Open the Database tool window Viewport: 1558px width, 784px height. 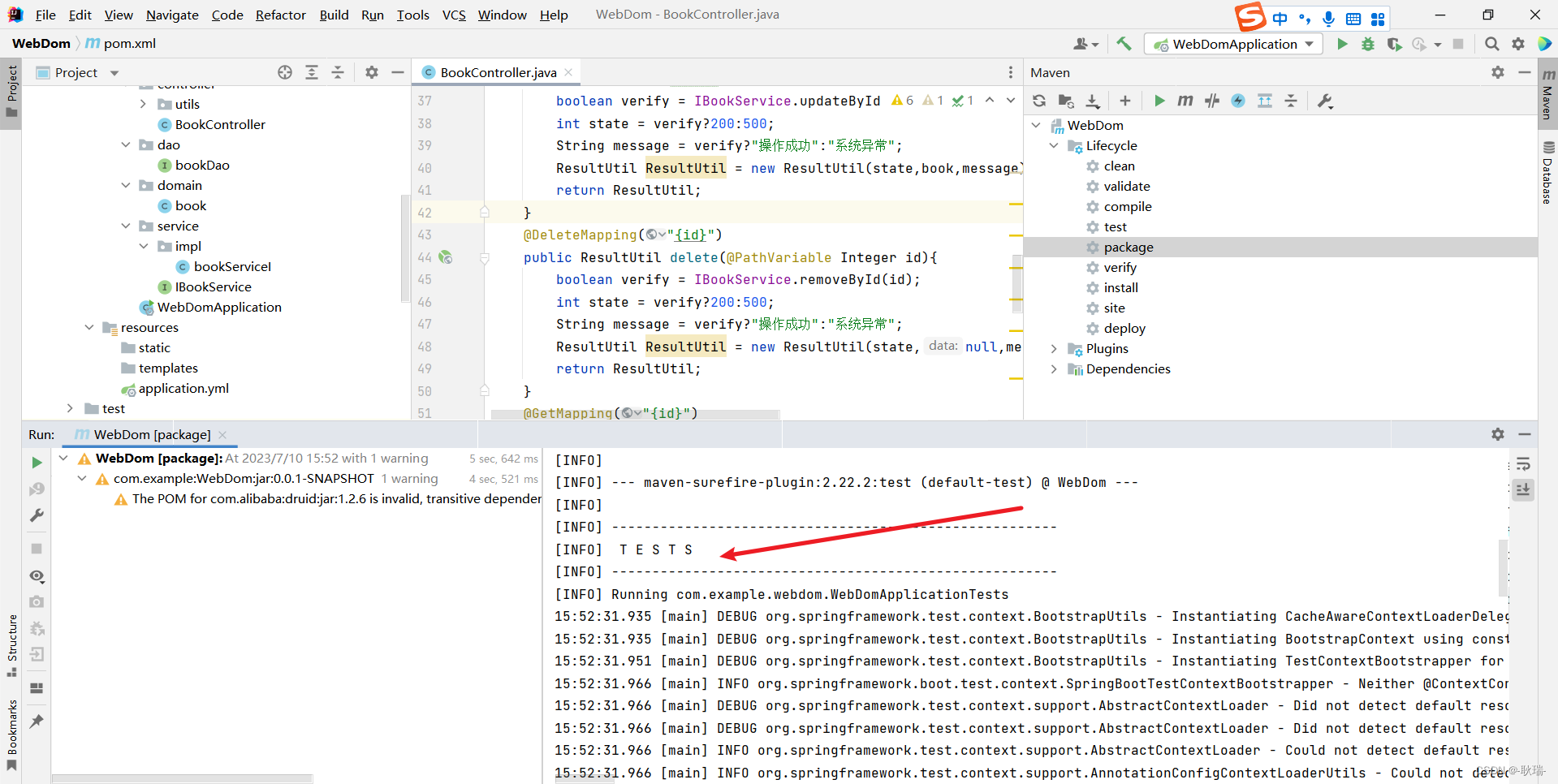(x=1547, y=173)
